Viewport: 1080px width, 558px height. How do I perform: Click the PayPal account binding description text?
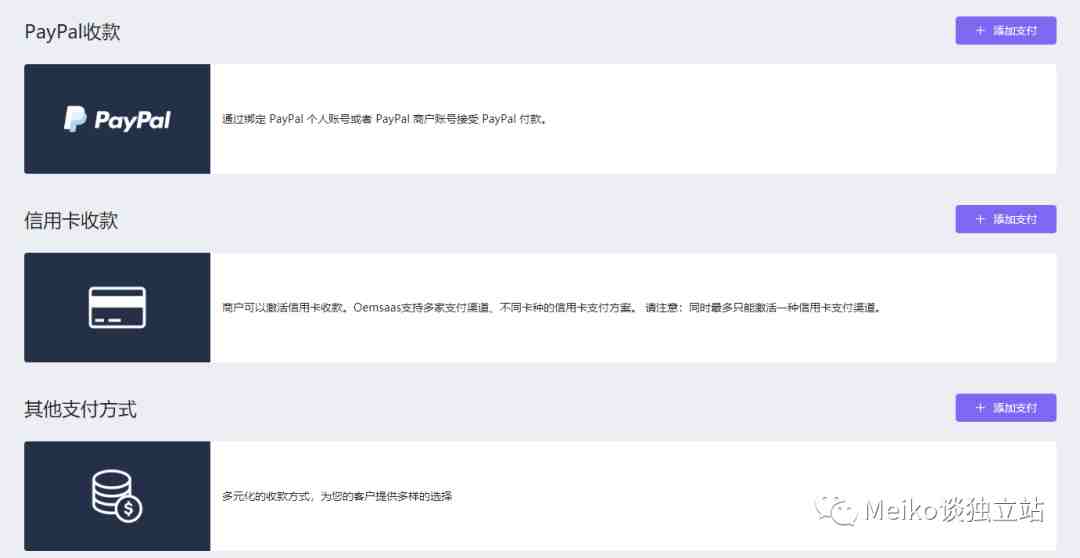point(384,119)
